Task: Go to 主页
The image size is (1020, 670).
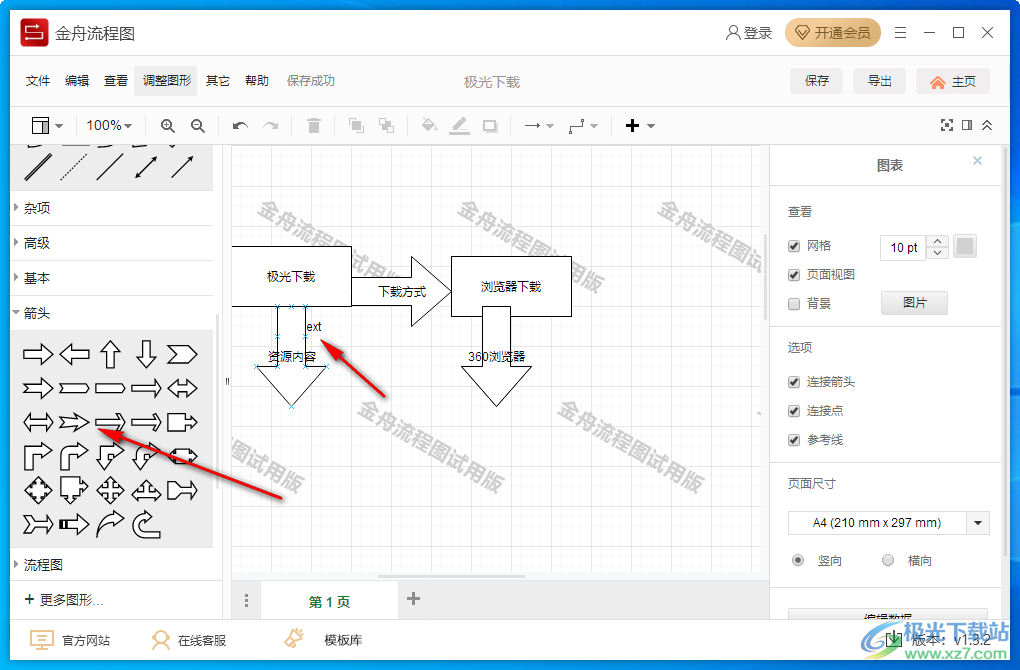Action: [x=953, y=81]
